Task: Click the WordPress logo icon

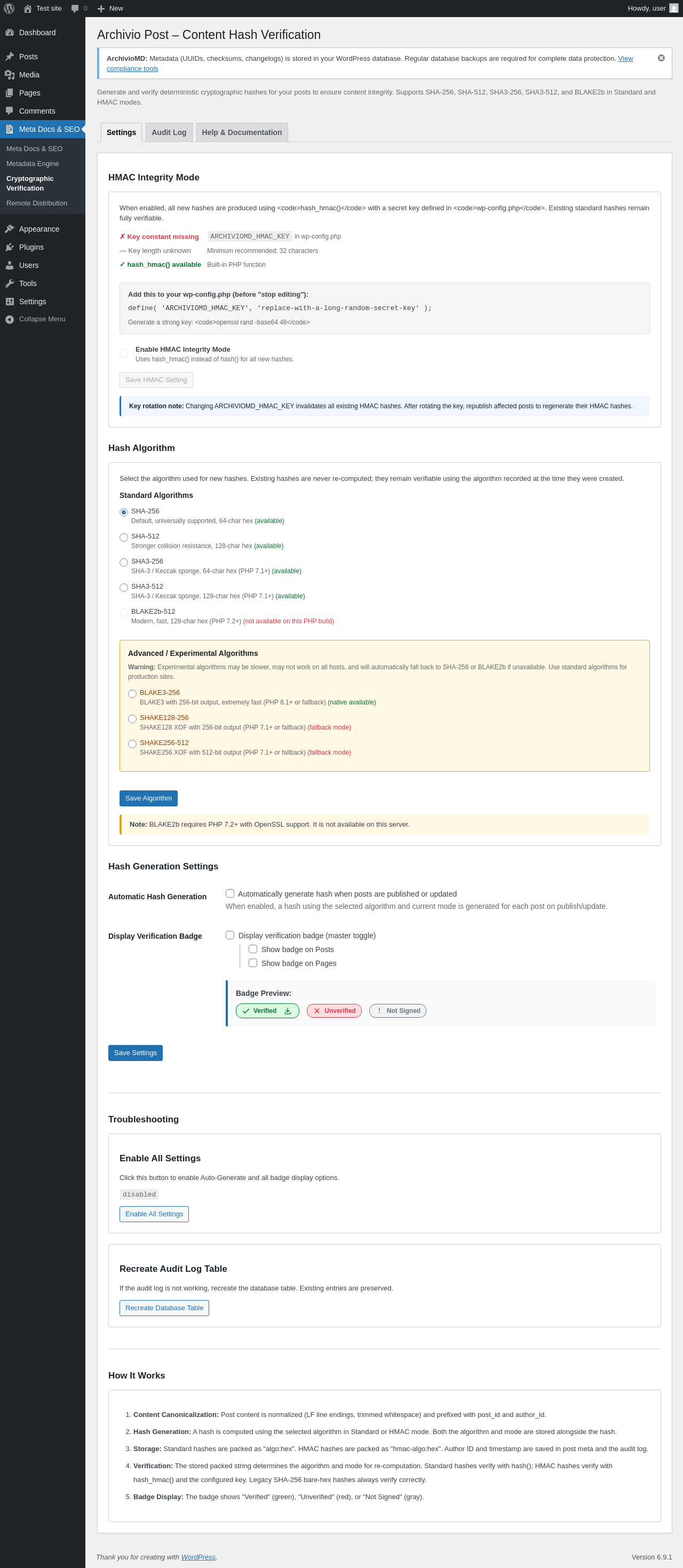Action: (x=9, y=9)
